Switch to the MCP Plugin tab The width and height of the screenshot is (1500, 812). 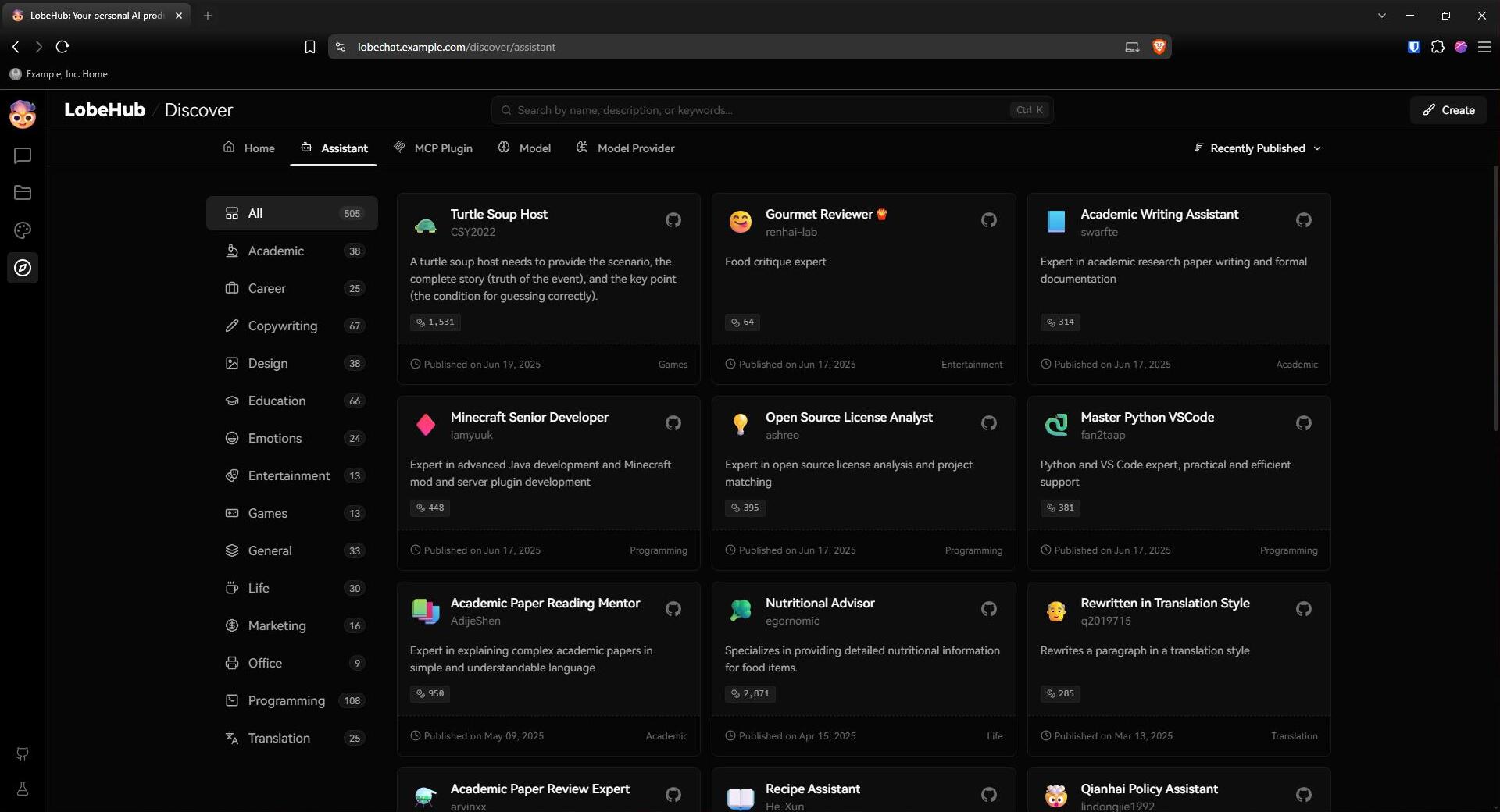434,148
